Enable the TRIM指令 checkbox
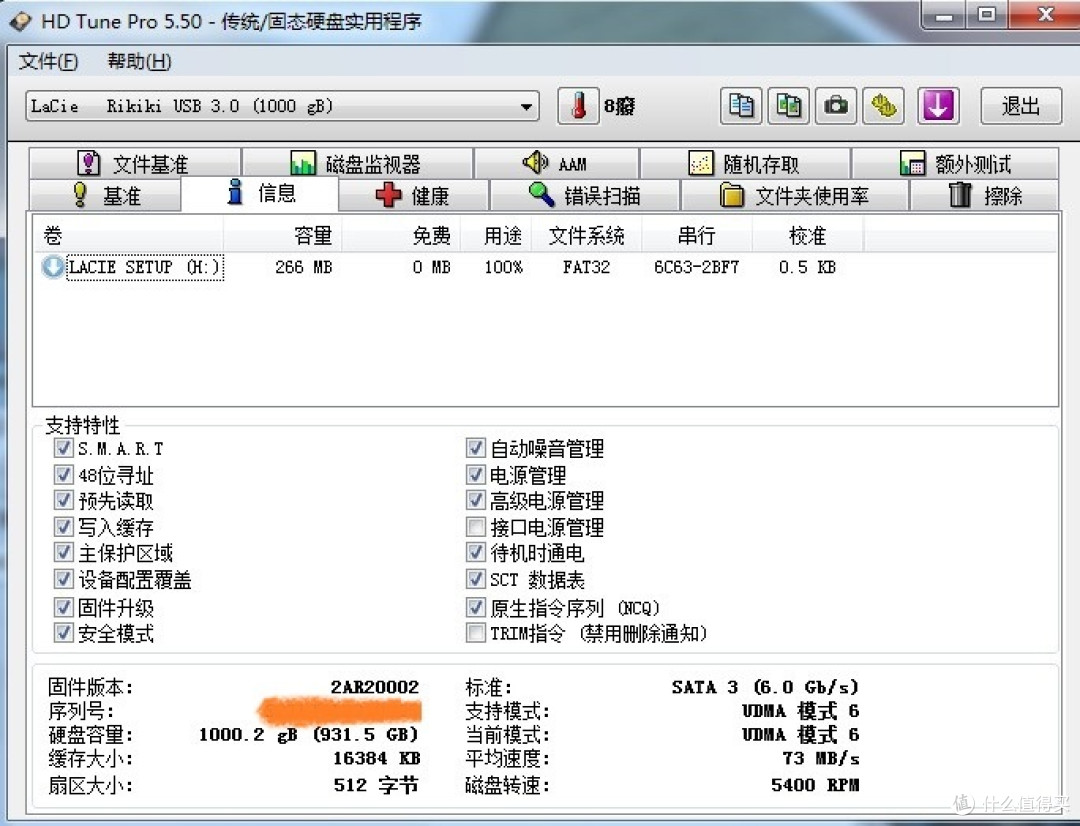1080x826 pixels. pyautogui.click(x=475, y=632)
